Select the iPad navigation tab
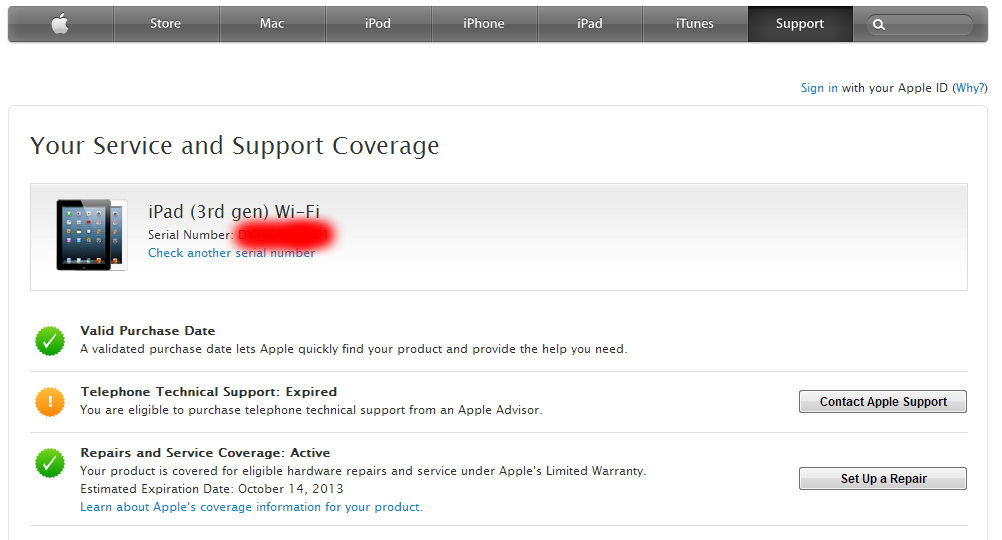This screenshot has width=1002, height=540. click(589, 24)
